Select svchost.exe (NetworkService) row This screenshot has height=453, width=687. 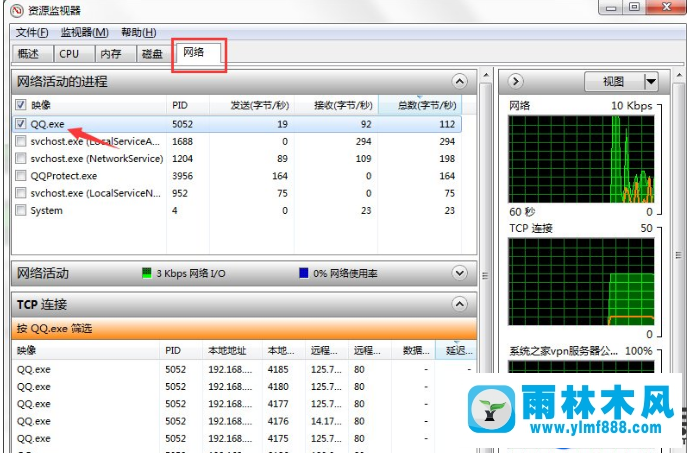(x=237, y=158)
